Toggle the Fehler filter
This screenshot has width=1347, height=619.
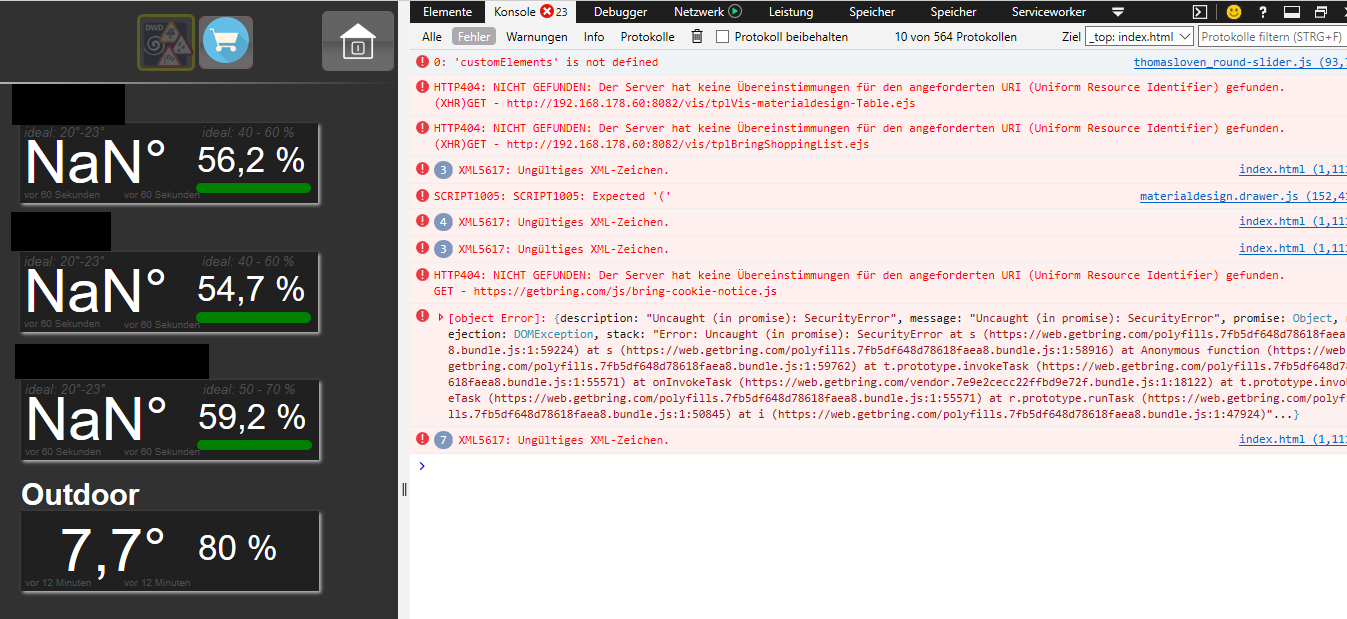pos(474,36)
